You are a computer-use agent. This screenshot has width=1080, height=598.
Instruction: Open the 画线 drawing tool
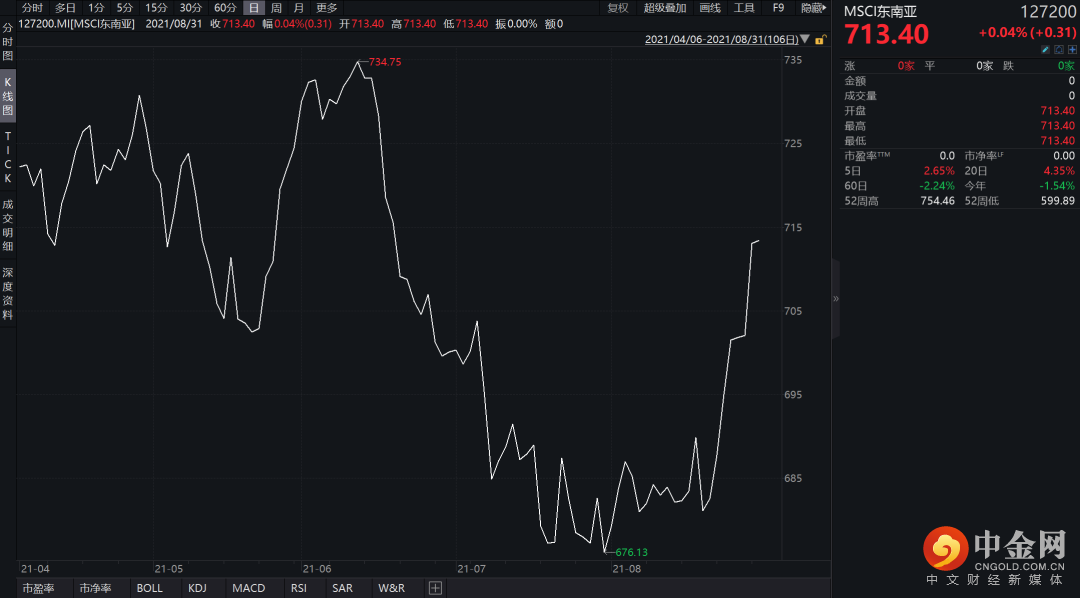pyautogui.click(x=710, y=8)
